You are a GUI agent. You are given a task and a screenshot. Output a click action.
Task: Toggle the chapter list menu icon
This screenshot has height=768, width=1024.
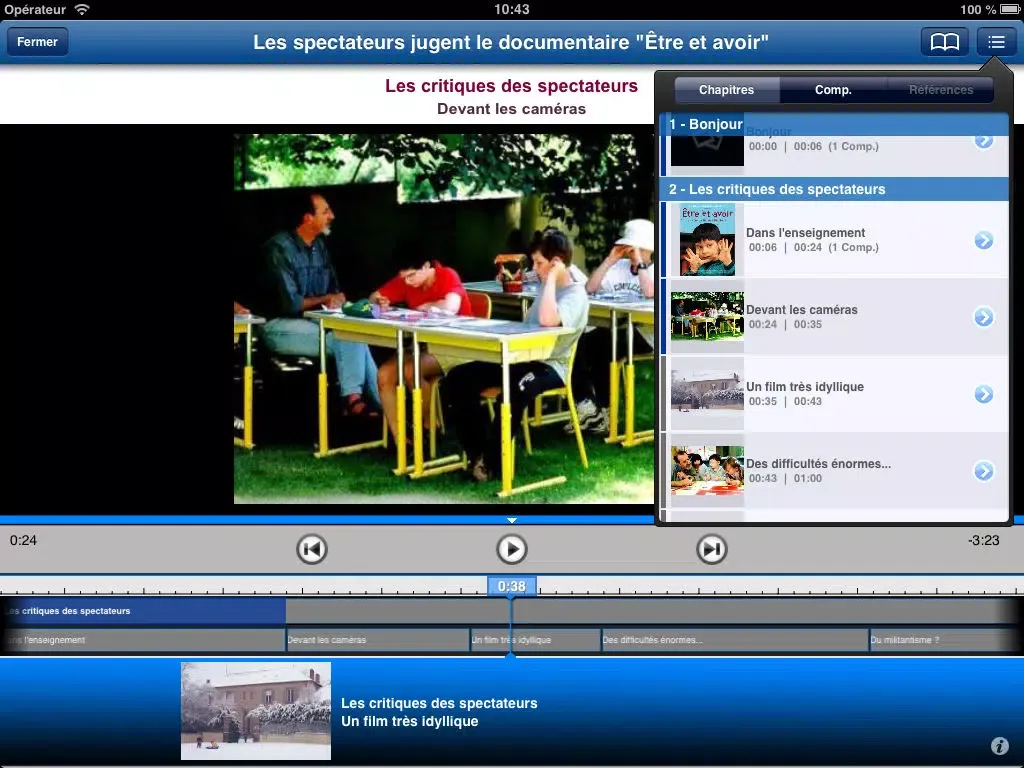[x=996, y=42]
